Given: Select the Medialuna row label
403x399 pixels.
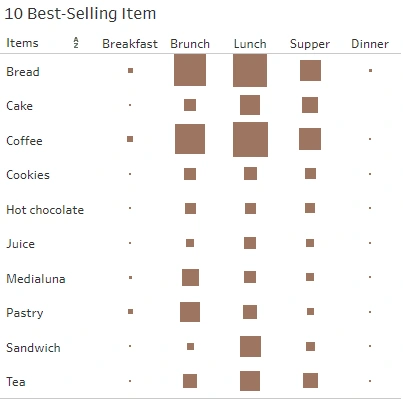Looking at the screenshot, I should pos(36,279).
